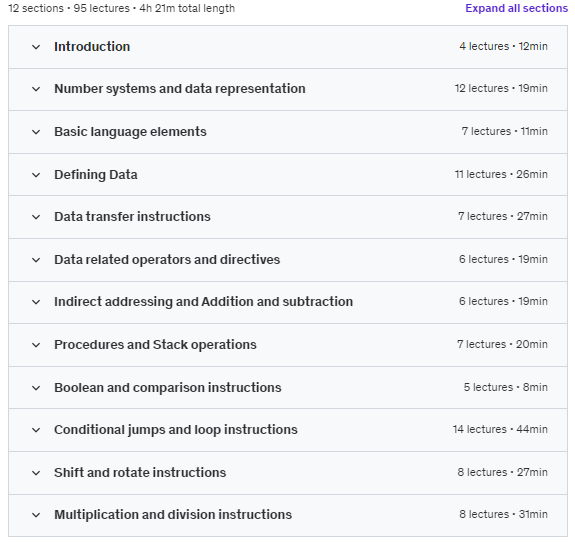
Task: Click '7 lectures • 27min' in Data transfer row
Action: point(503,216)
